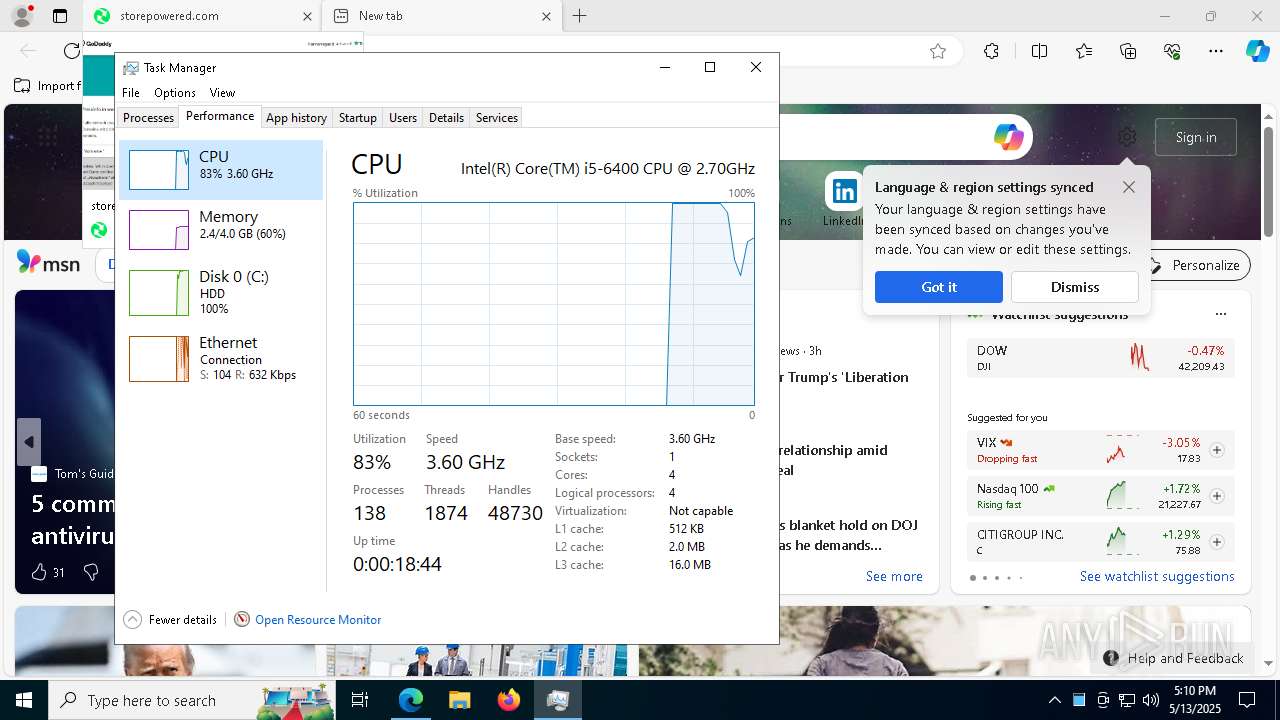
Task: Add VIX to watchlist
Action: coord(1217,450)
